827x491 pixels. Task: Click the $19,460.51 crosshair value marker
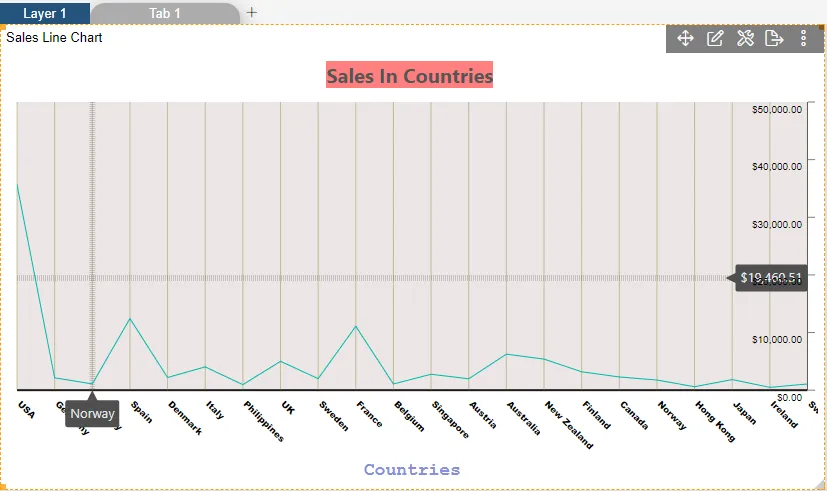pyautogui.click(x=771, y=278)
